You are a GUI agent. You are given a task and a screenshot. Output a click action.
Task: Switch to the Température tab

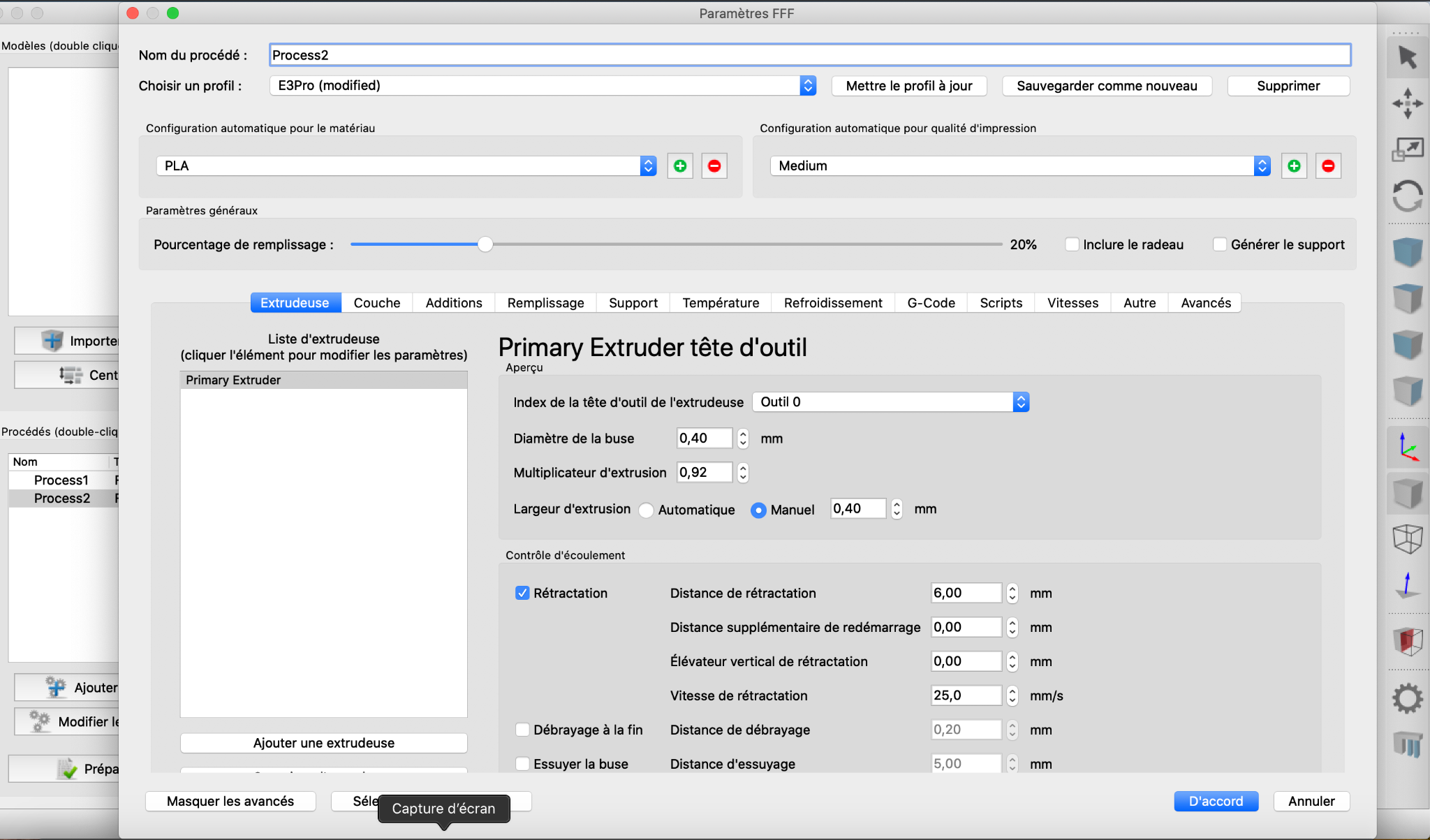[x=721, y=303]
